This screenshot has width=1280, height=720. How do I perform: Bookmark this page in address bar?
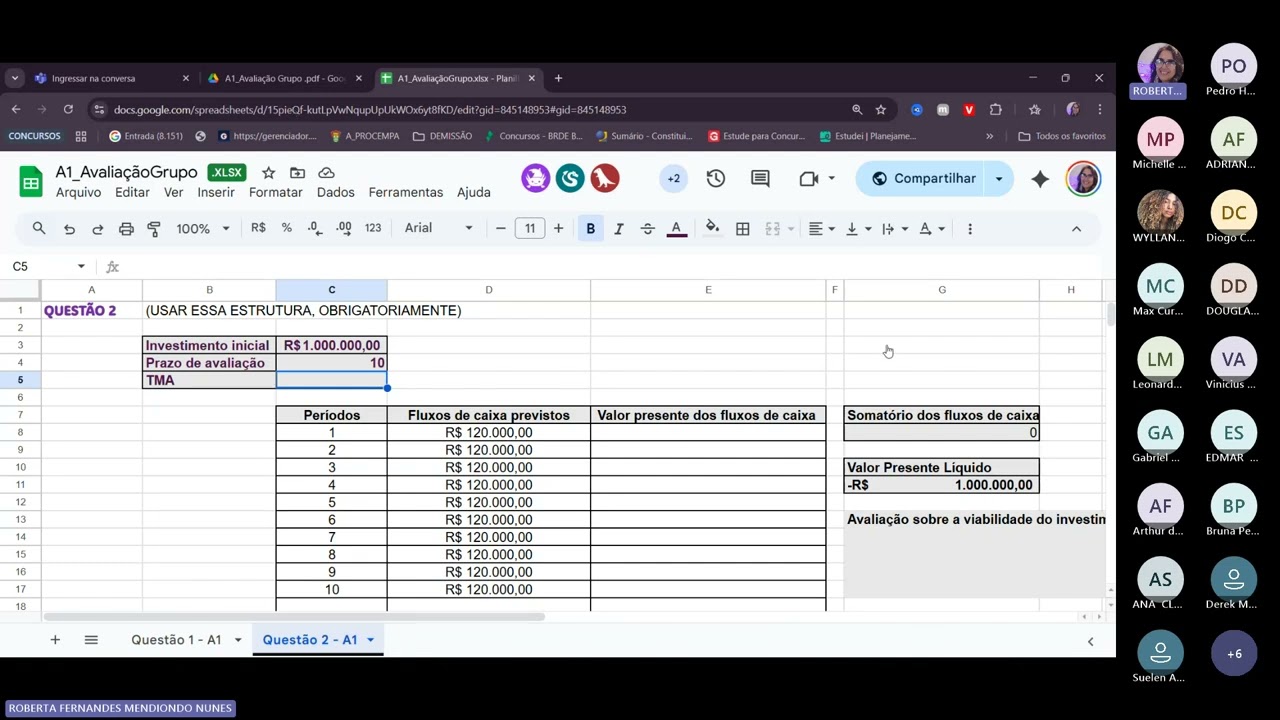click(881, 109)
